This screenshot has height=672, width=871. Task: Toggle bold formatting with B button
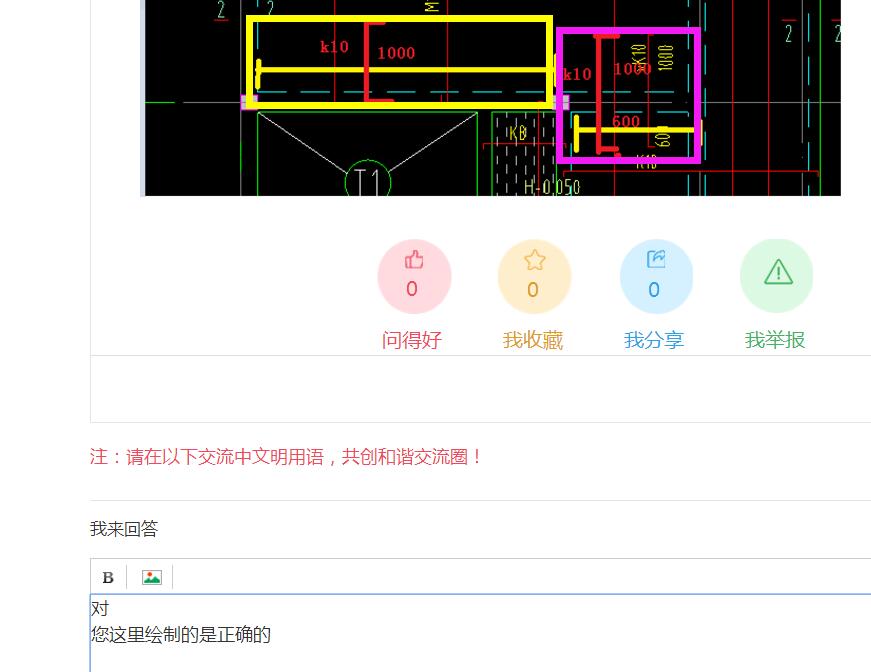(108, 578)
